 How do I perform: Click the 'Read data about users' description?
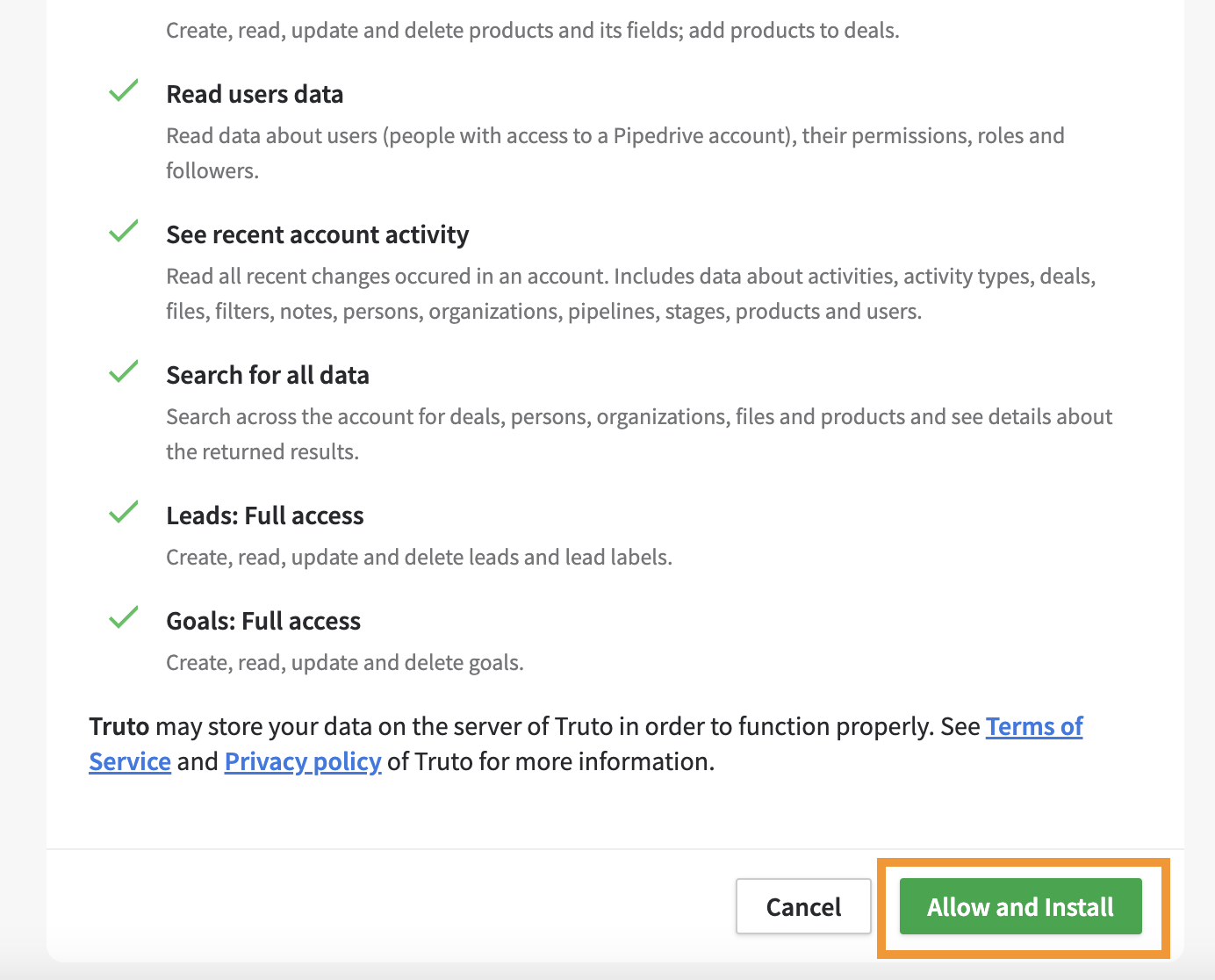pos(615,153)
